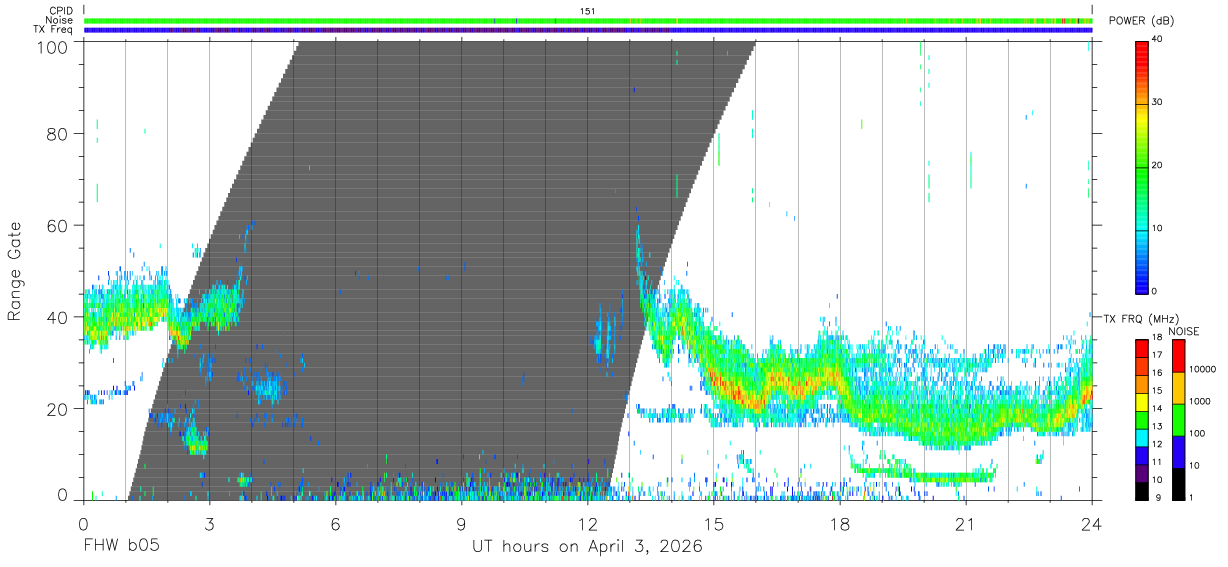The image size is (1228, 567).
Task: Click the 20 tick label on range axis
Action: coord(57,409)
